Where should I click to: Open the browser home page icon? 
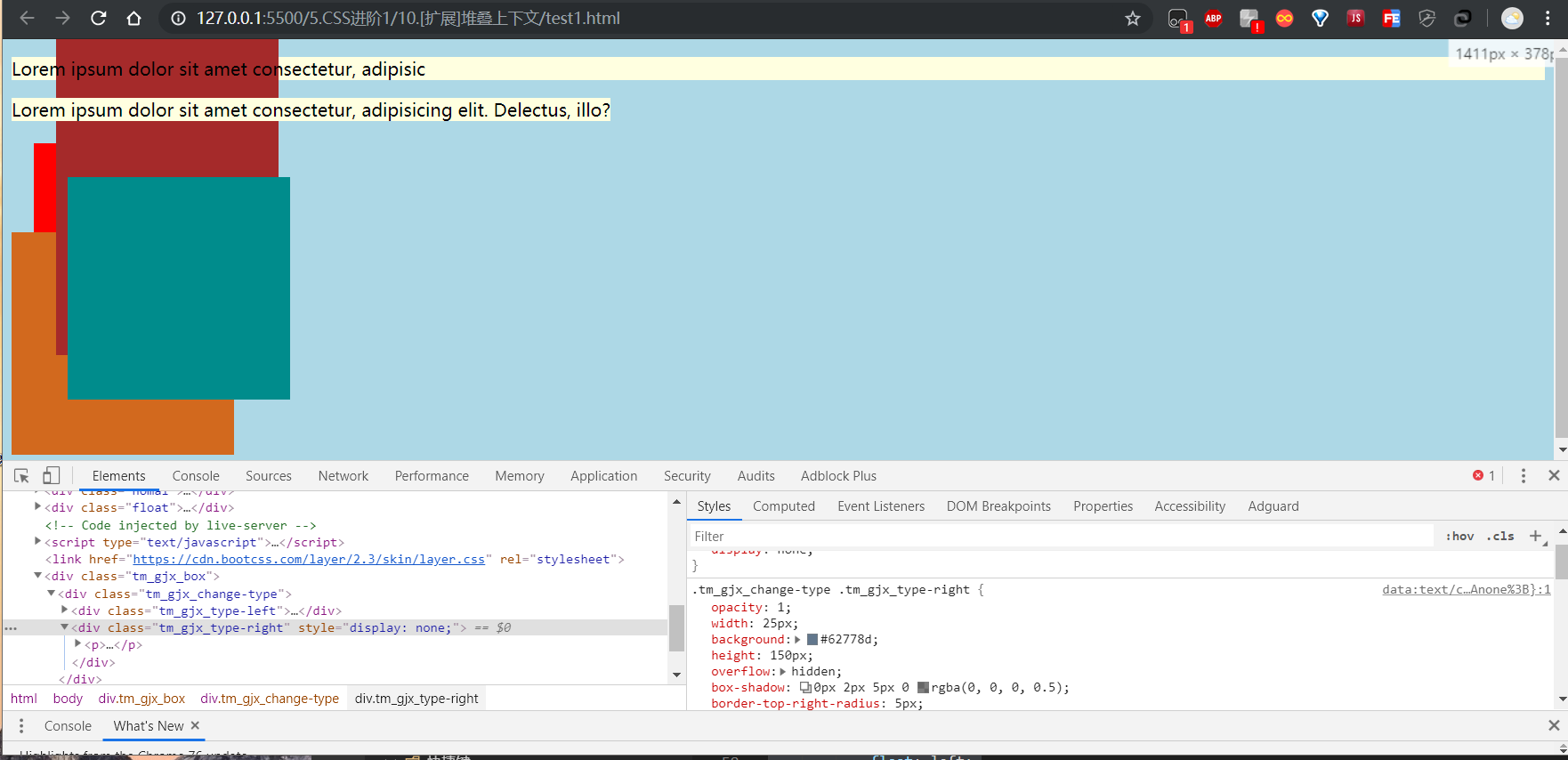pos(133,18)
